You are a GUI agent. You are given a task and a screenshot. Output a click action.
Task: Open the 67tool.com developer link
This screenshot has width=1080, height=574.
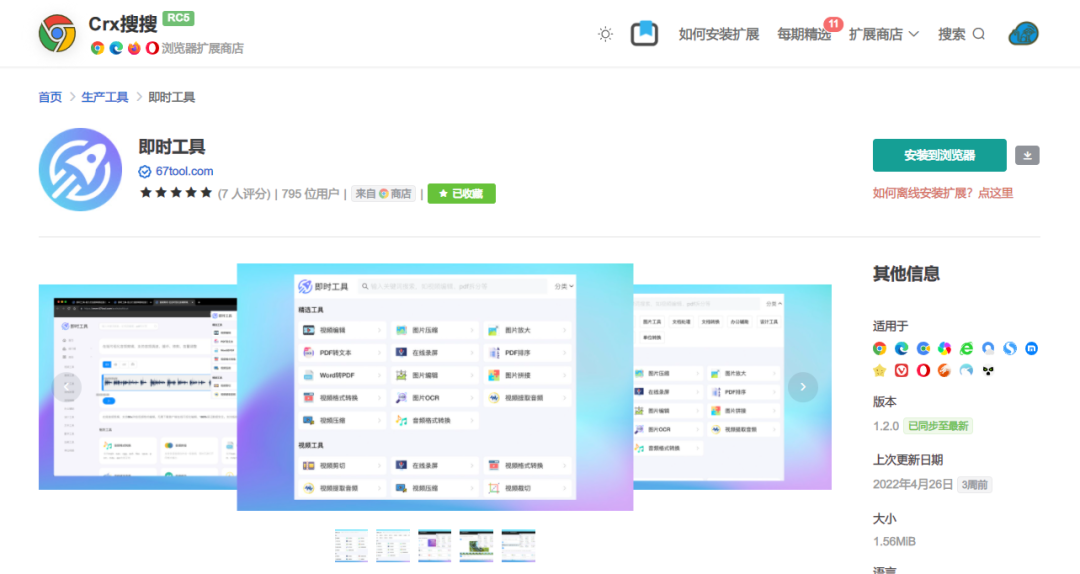[184, 171]
